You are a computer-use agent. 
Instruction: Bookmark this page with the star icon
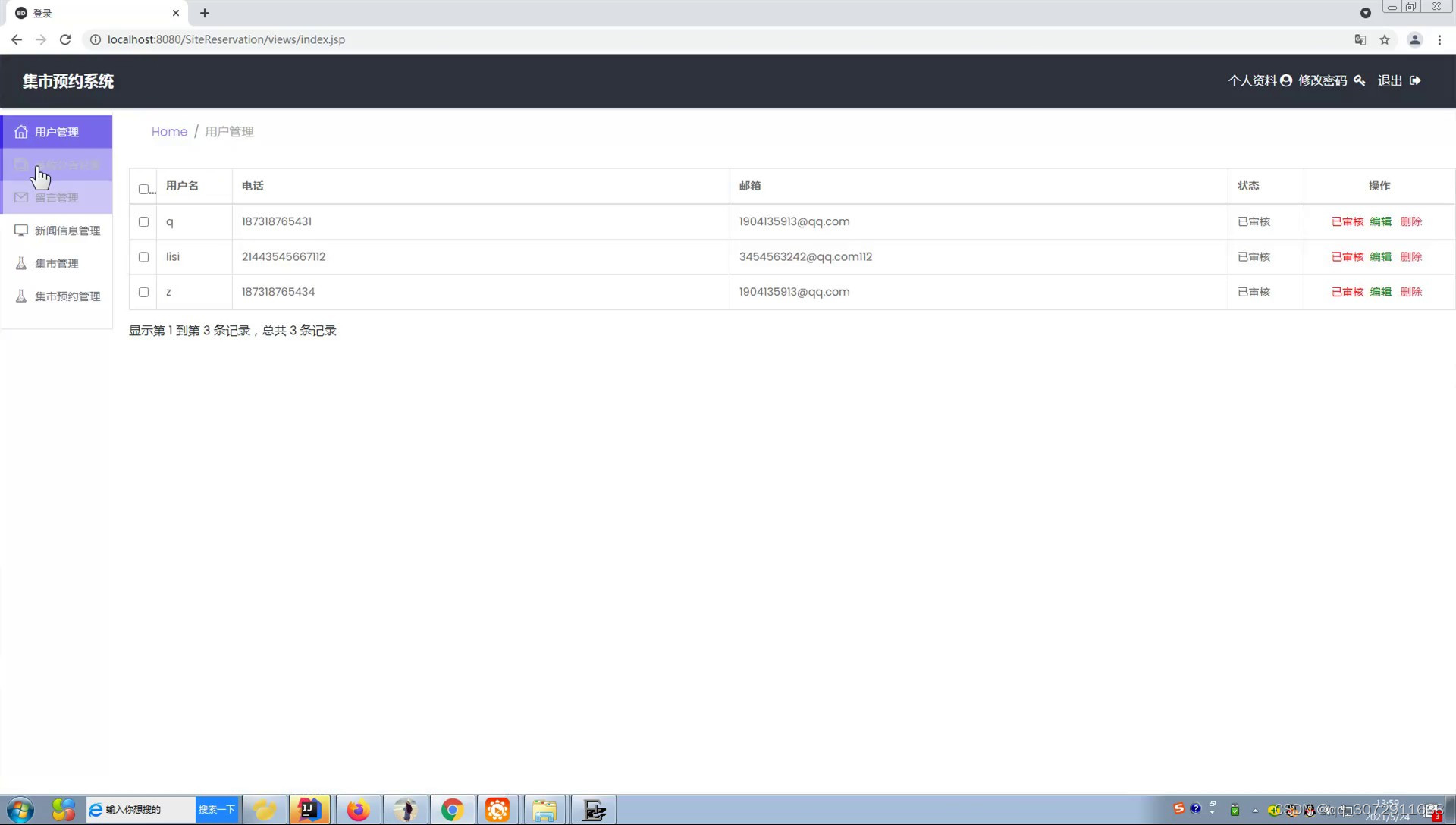(1385, 39)
